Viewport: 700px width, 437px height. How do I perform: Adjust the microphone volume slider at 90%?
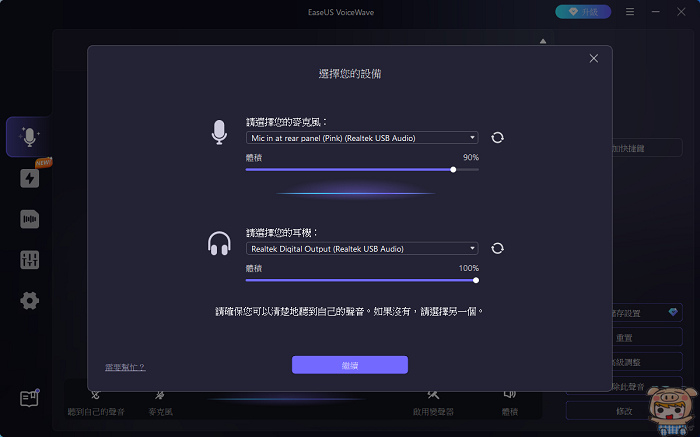coord(453,170)
